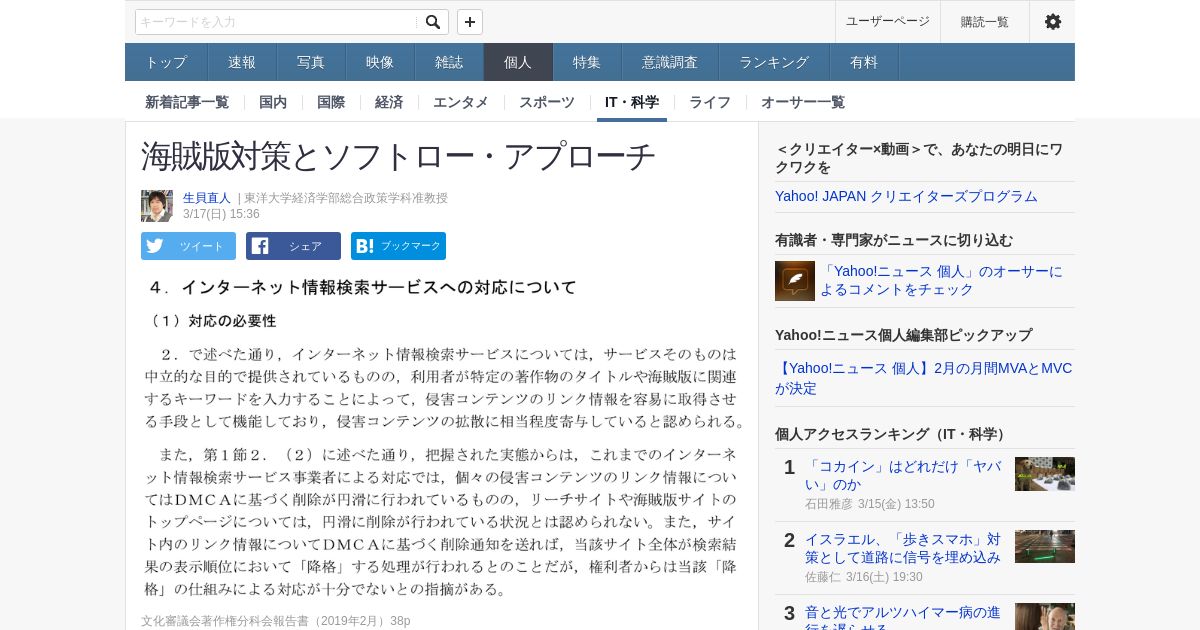
Task: Go to トップ tab
Action: click(166, 62)
